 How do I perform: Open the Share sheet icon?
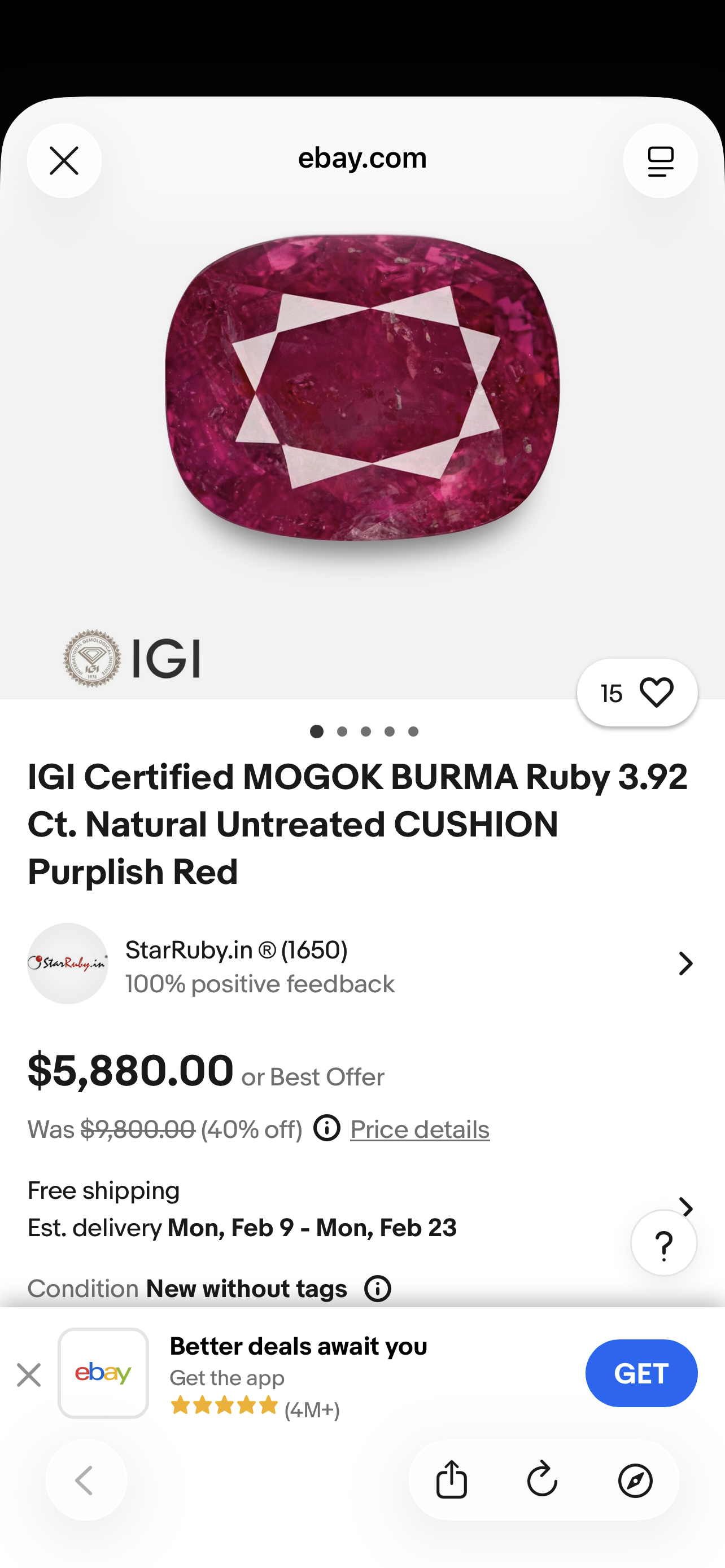pyautogui.click(x=452, y=1480)
